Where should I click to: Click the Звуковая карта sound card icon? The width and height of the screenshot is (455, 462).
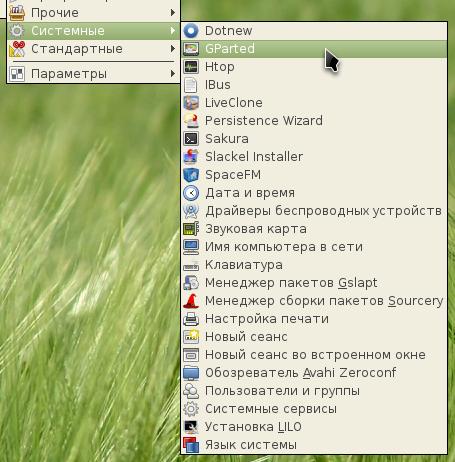[191, 229]
